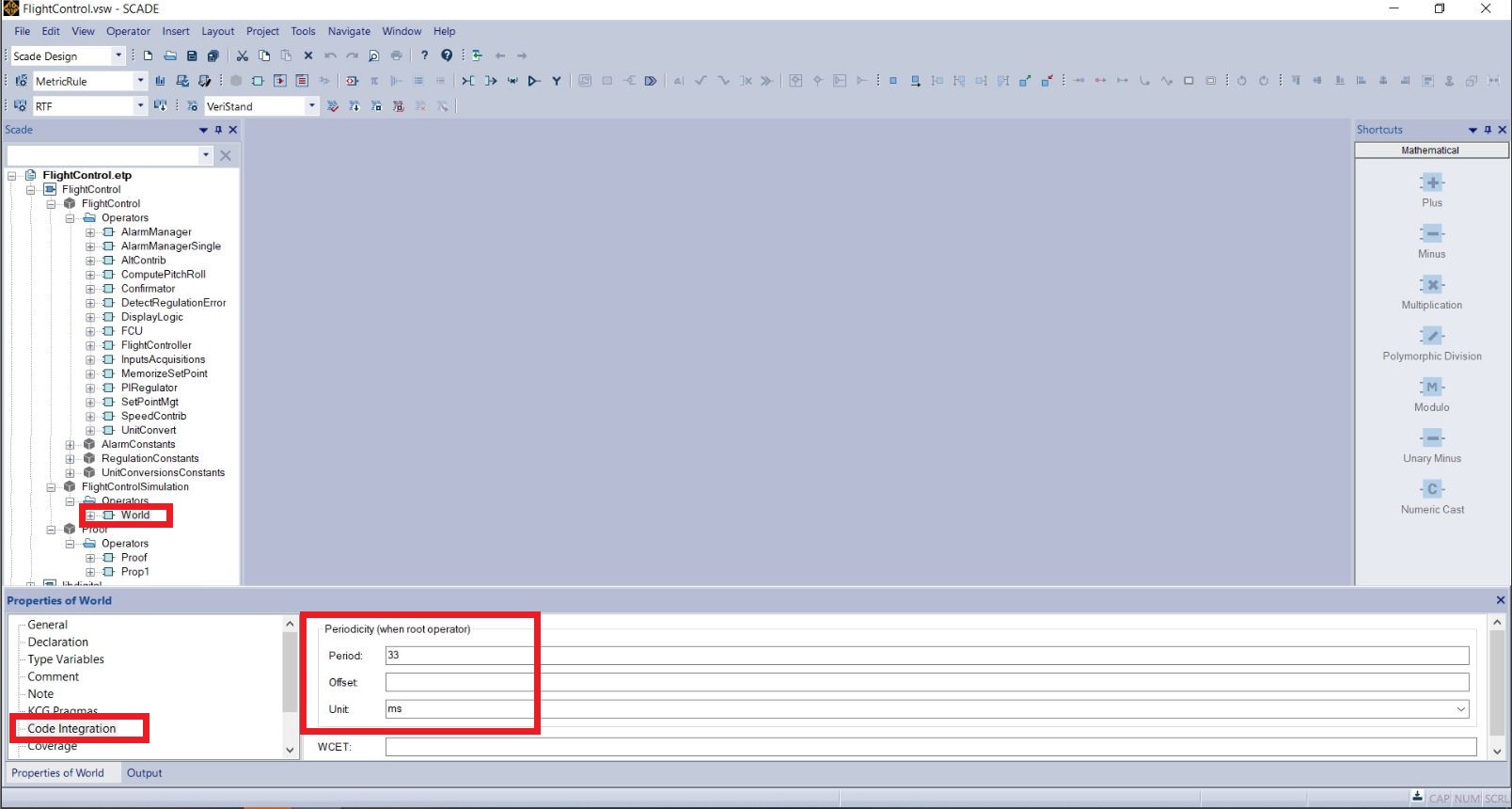
Task: Clear the Scade panel search filter
Action: (226, 155)
